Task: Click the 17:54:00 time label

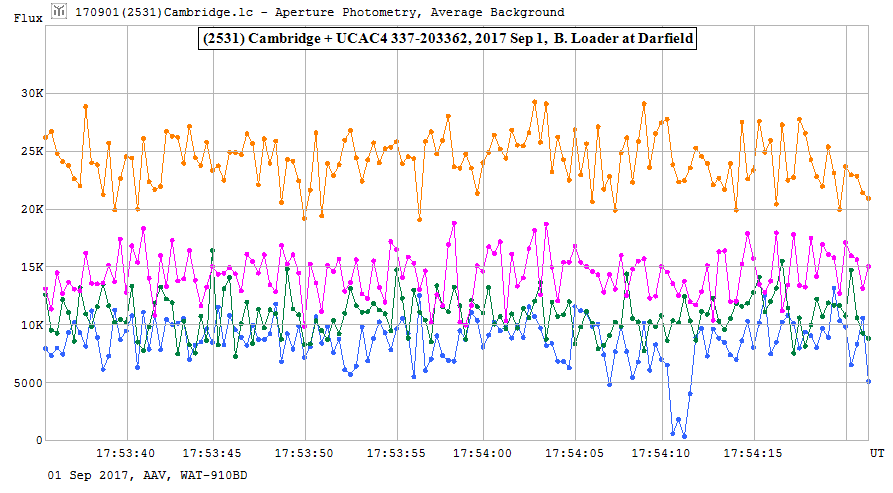Action: 482,454
